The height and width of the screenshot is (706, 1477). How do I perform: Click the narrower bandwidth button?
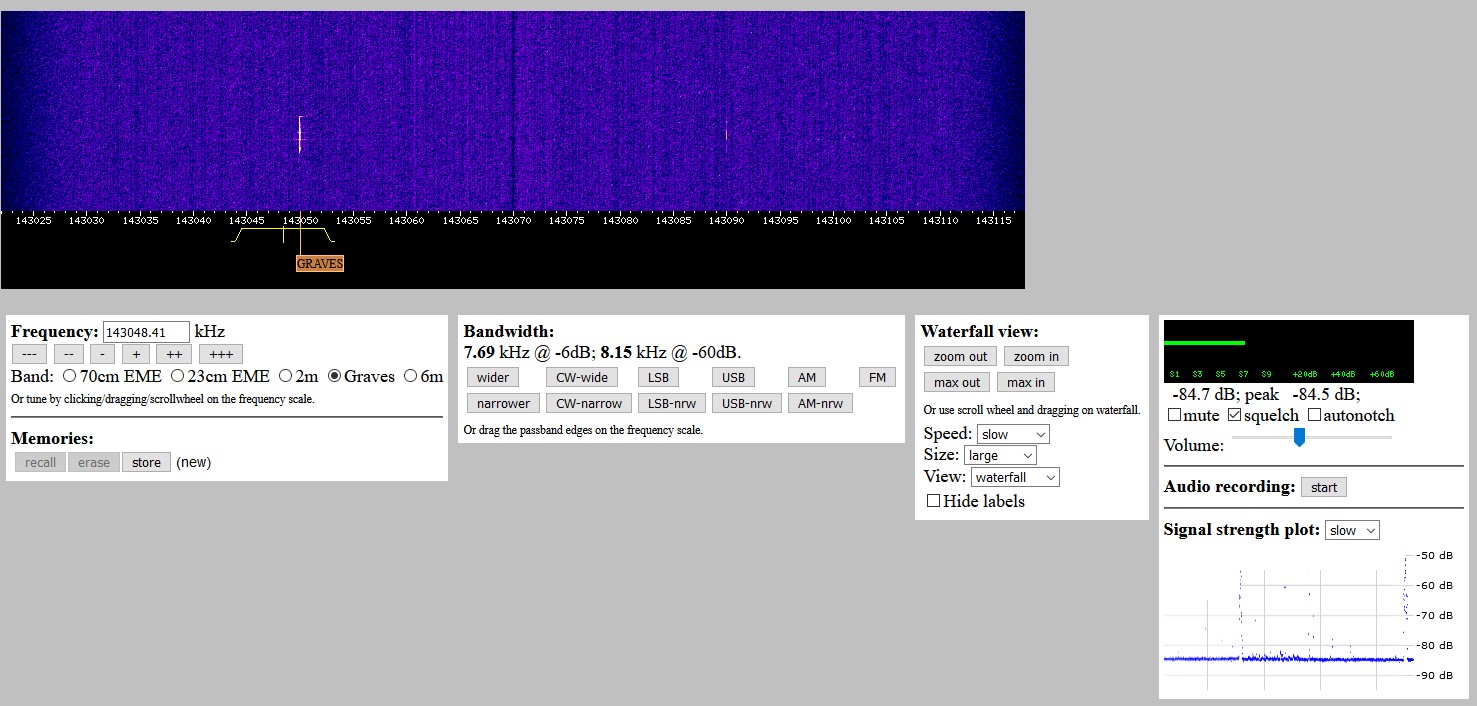click(x=503, y=403)
